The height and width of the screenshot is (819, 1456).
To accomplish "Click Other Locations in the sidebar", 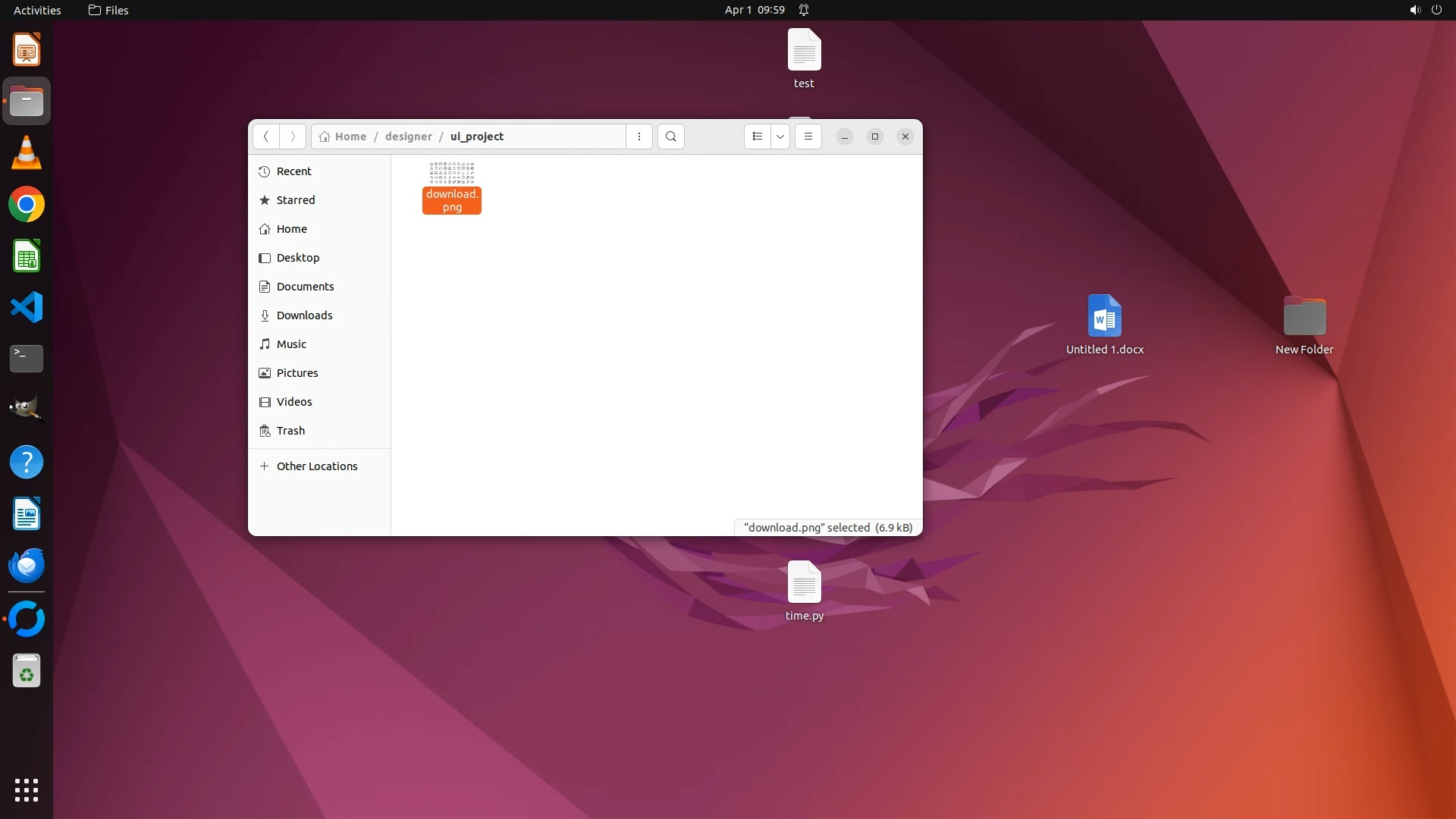I will [x=316, y=466].
